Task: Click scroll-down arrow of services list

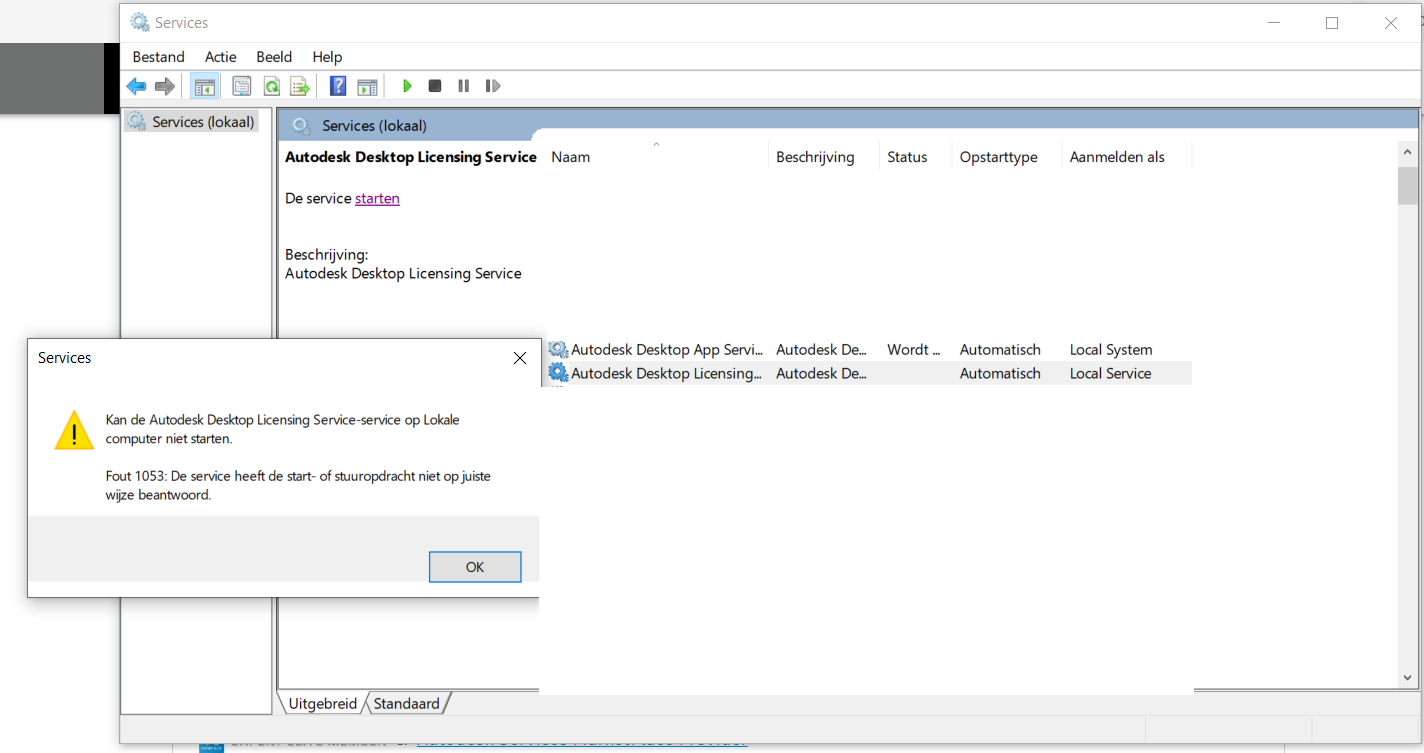Action: 1407,678
